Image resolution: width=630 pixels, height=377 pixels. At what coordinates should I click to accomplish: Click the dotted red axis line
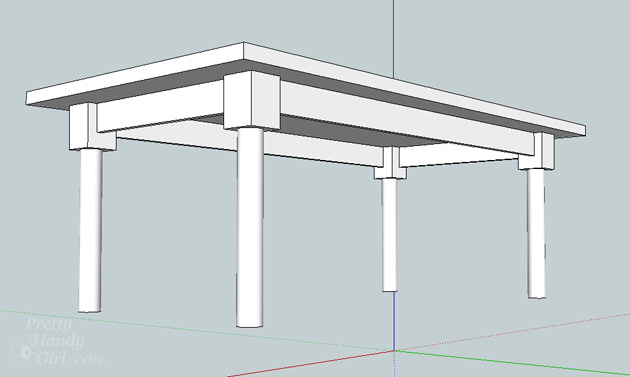pos(512,332)
